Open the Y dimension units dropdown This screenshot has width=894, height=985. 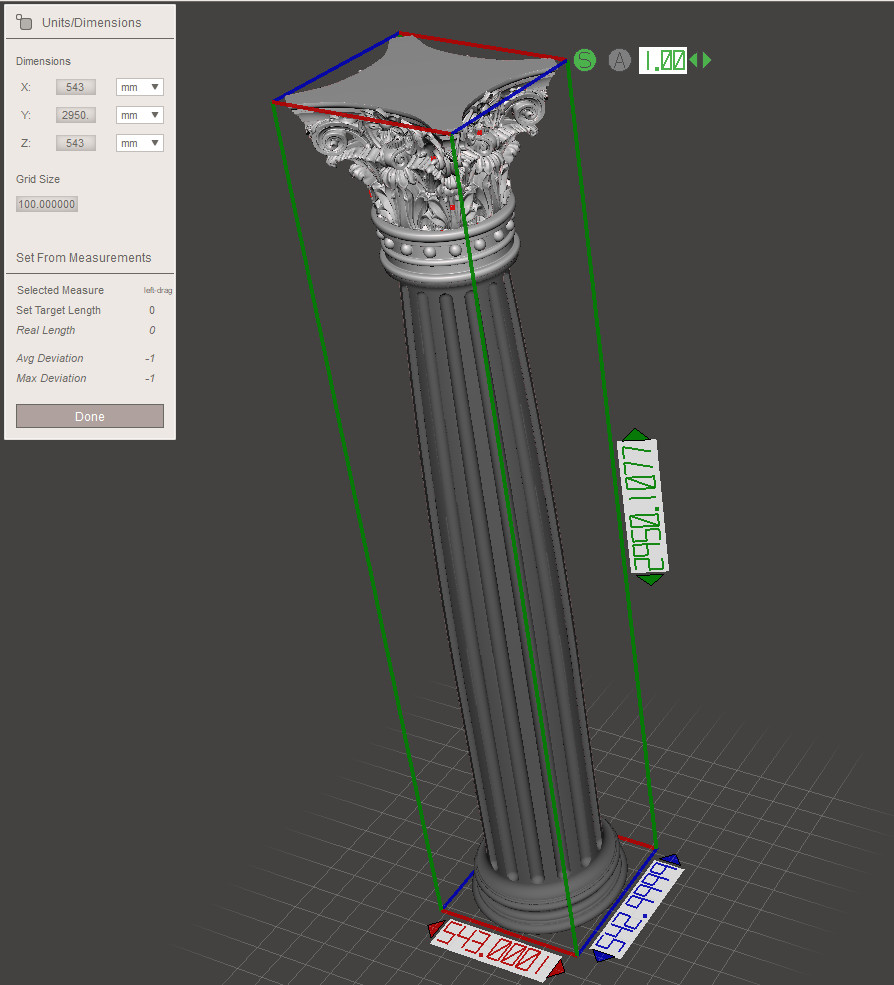coord(138,114)
